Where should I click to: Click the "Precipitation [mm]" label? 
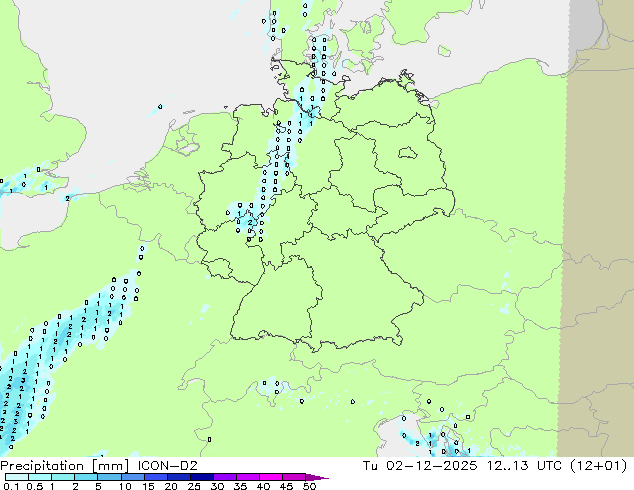tap(64, 466)
